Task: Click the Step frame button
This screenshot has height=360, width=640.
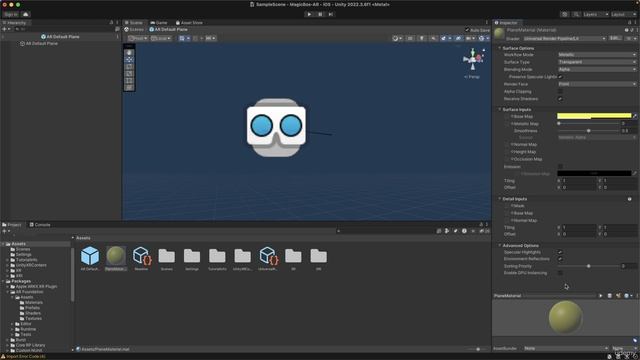Action: coord(331,14)
